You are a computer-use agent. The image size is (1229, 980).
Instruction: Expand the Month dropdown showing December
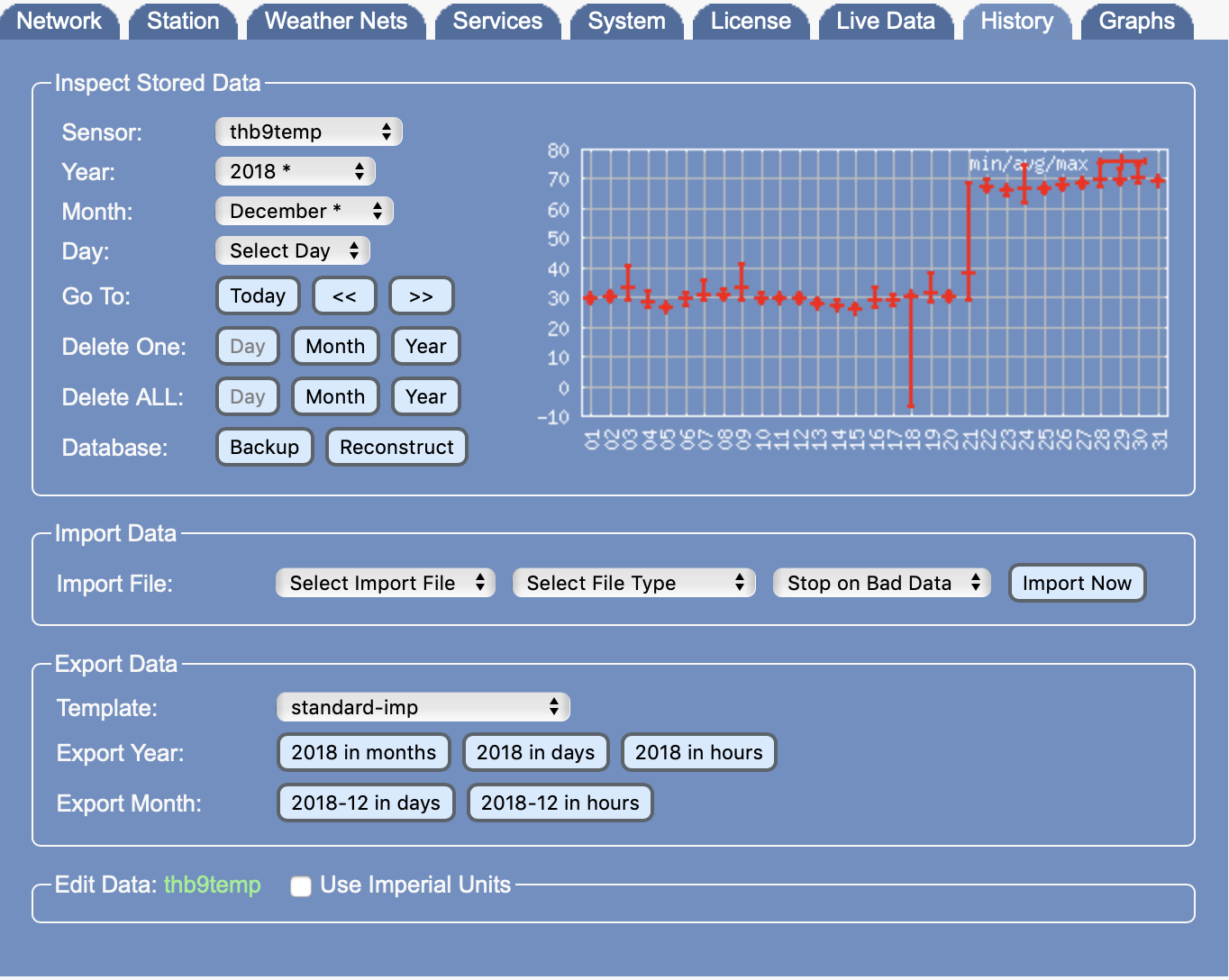coord(305,211)
